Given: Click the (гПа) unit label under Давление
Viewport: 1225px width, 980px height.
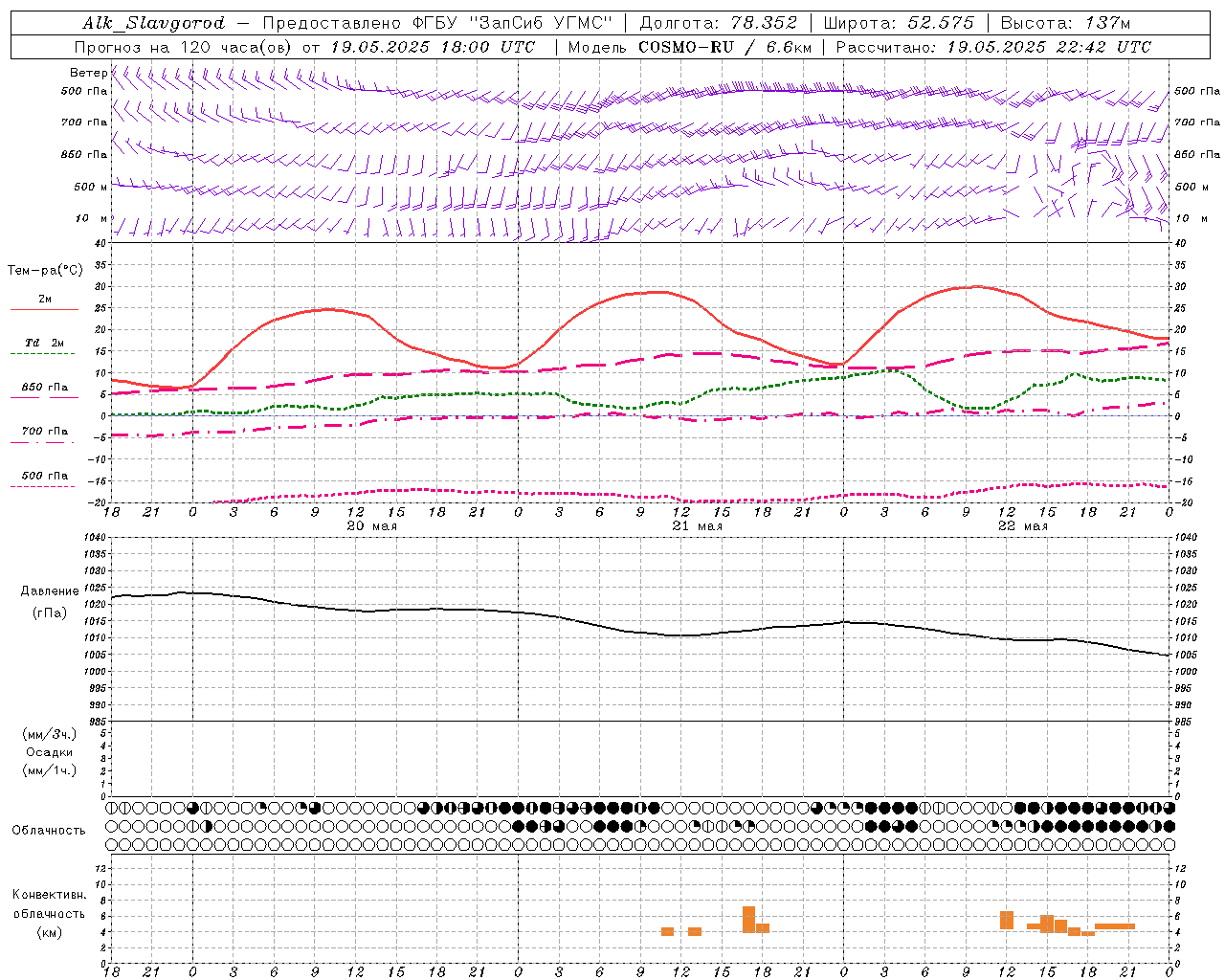Looking at the screenshot, I should (x=50, y=613).
